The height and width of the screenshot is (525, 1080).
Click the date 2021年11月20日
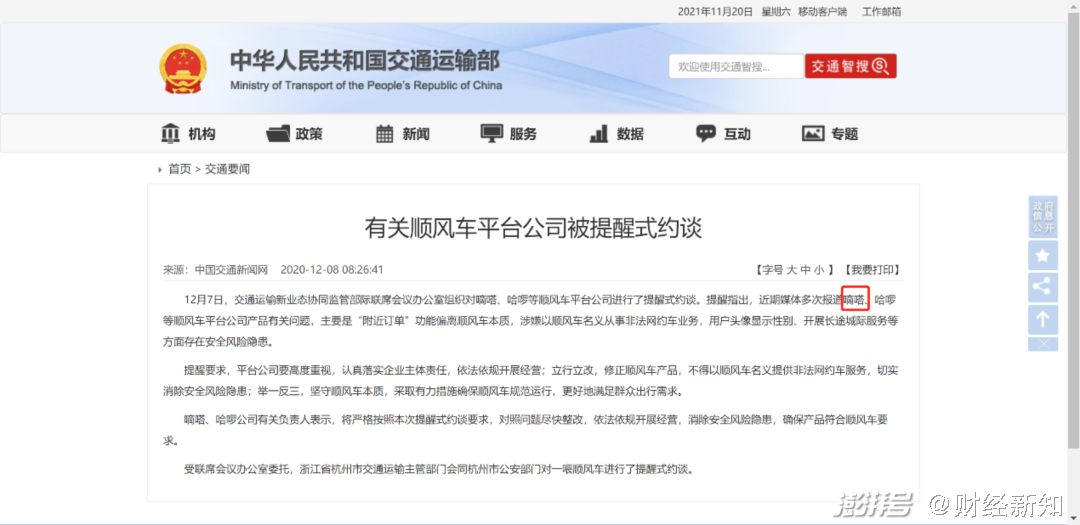[x=715, y=12]
